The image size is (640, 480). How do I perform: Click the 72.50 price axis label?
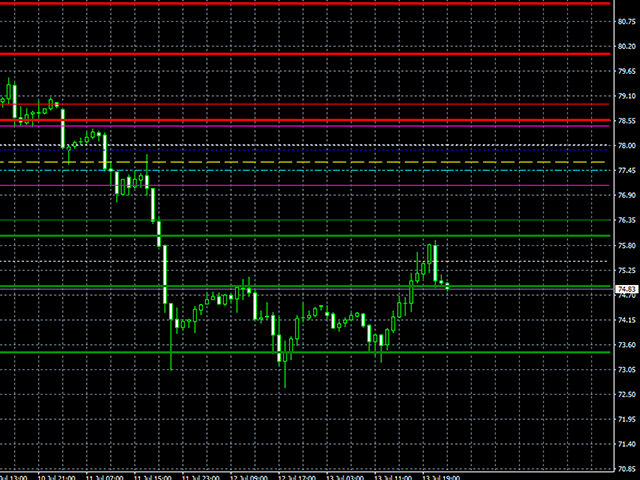click(x=627, y=395)
